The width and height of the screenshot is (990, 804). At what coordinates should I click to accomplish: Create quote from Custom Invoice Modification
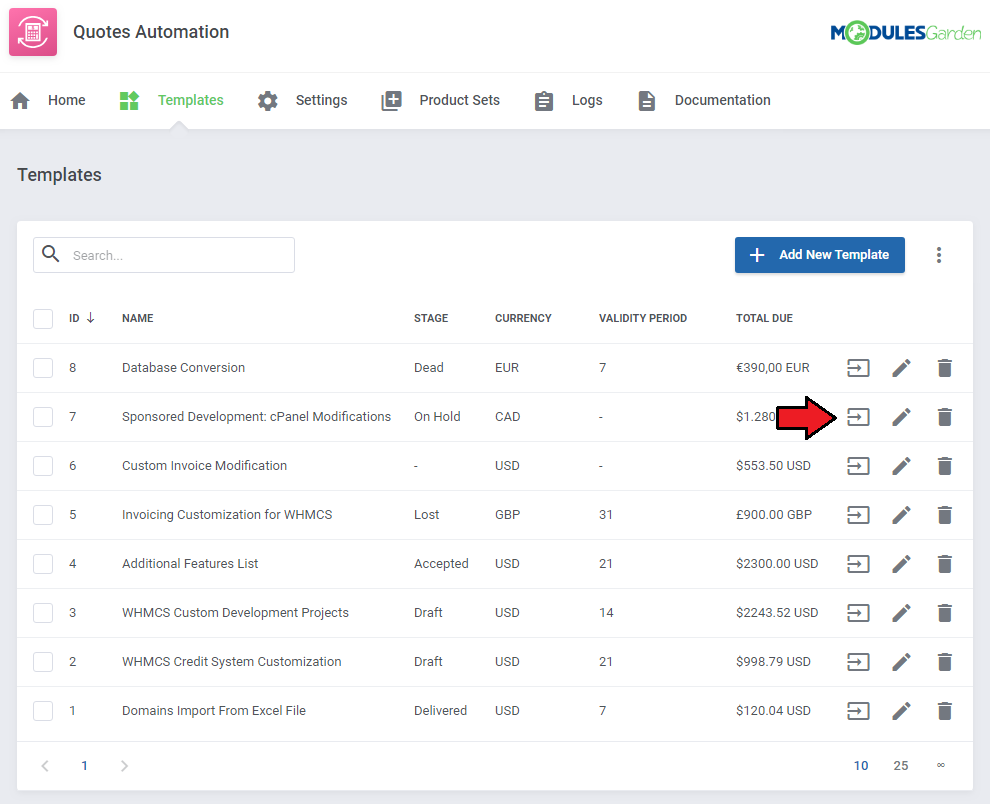(x=858, y=466)
